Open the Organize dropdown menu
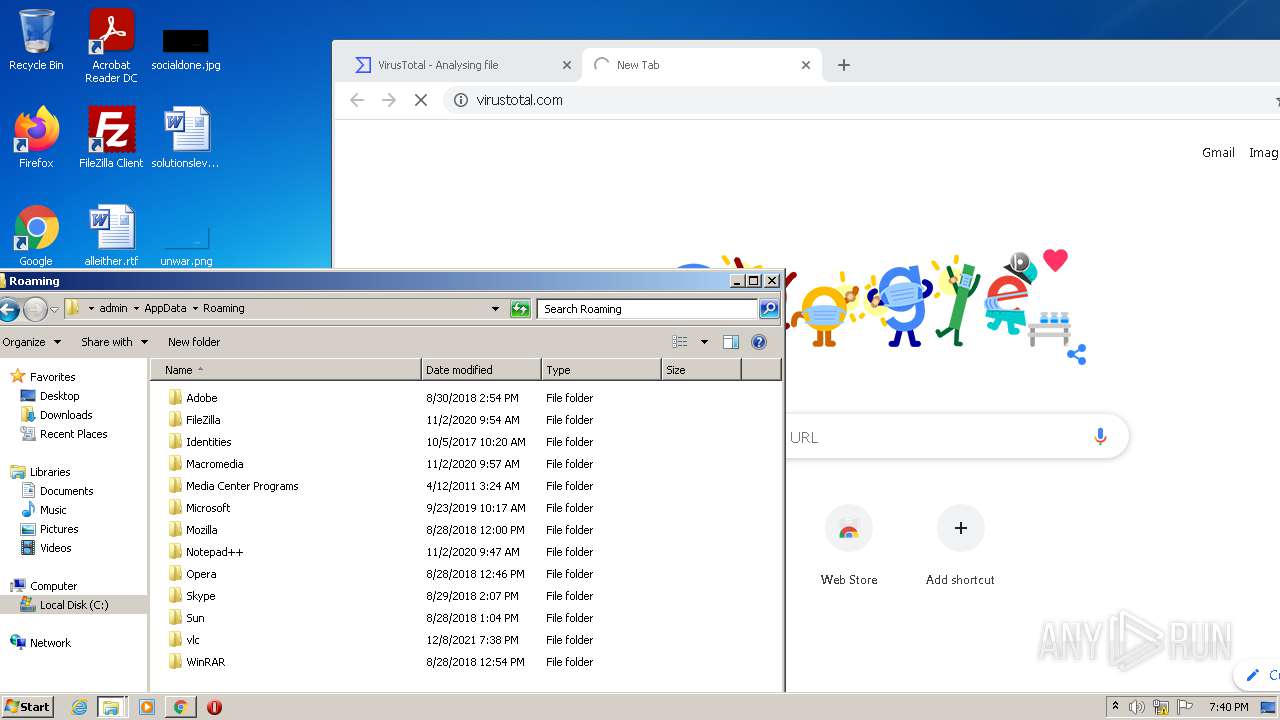Viewport: 1280px width, 720px height. tap(31, 342)
